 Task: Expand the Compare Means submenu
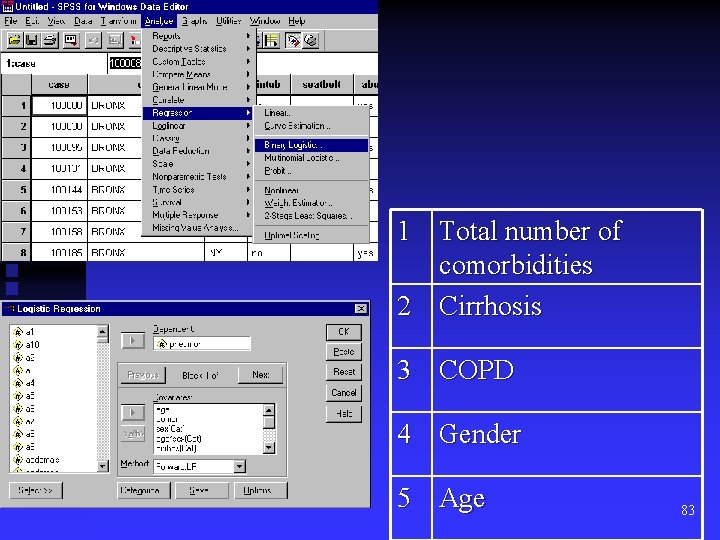(x=197, y=74)
